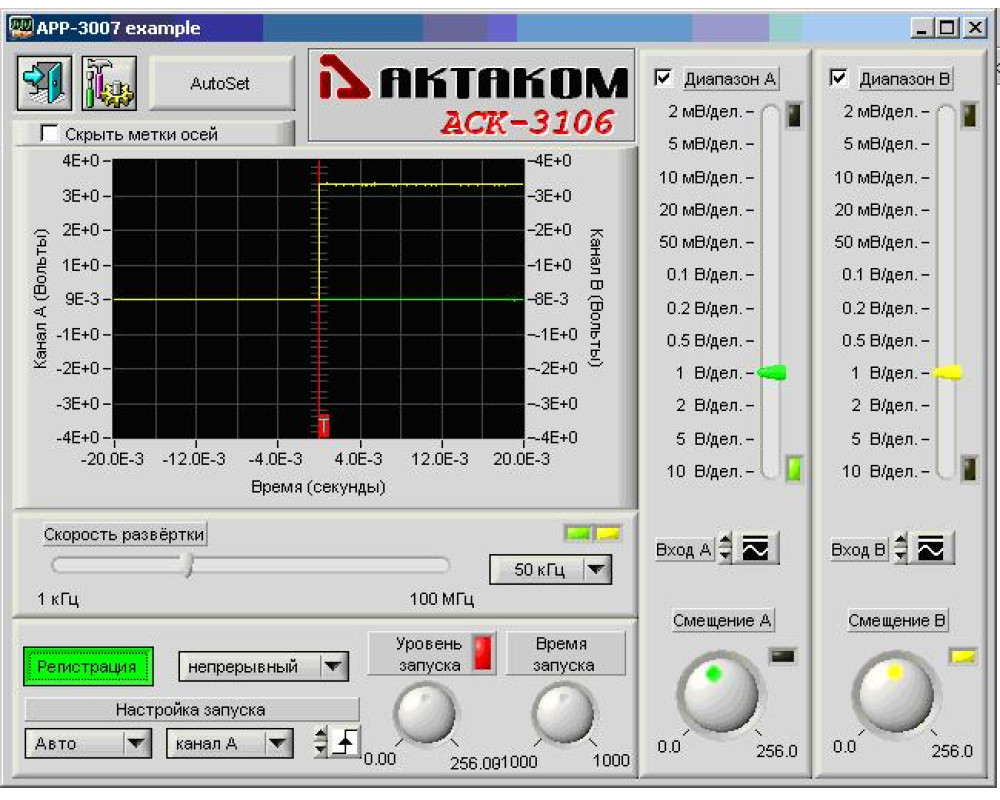This screenshot has height=800, width=1000.
Task: Click the app icon in title bar
Action: pos(20,27)
